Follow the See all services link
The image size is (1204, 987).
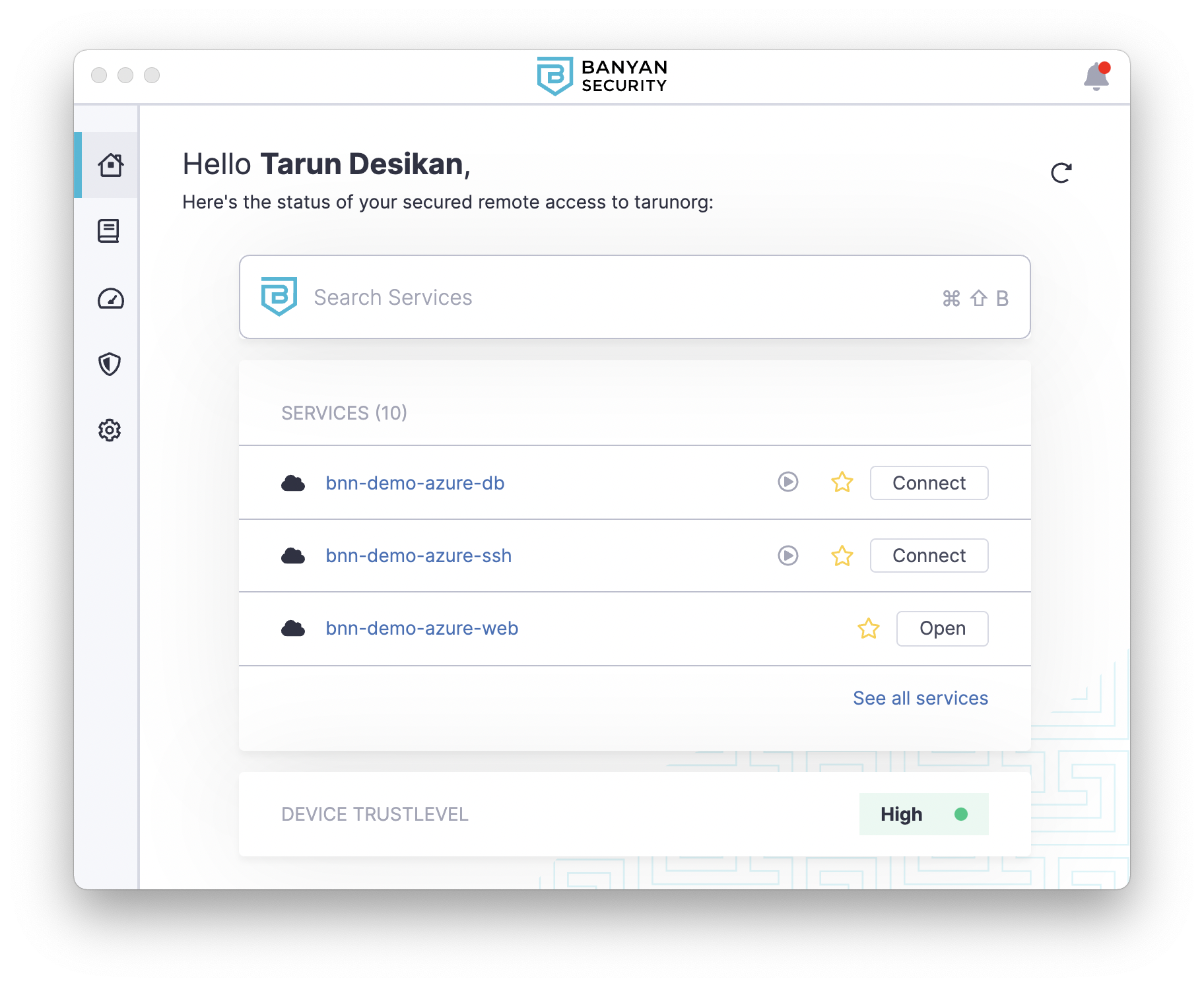[920, 698]
